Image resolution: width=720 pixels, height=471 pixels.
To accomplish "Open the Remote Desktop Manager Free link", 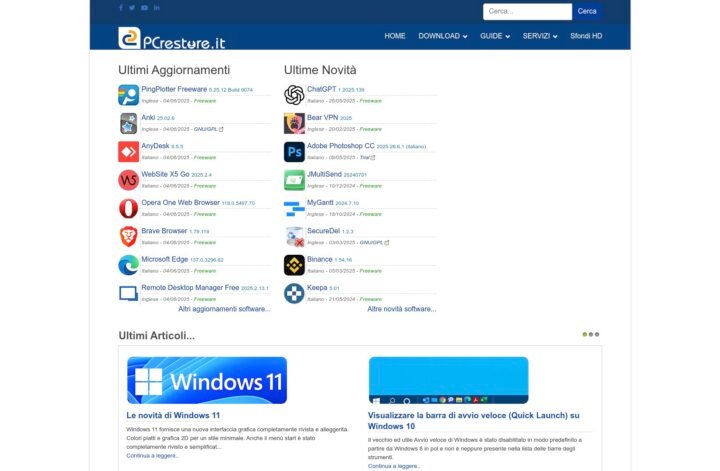I will 190,287.
